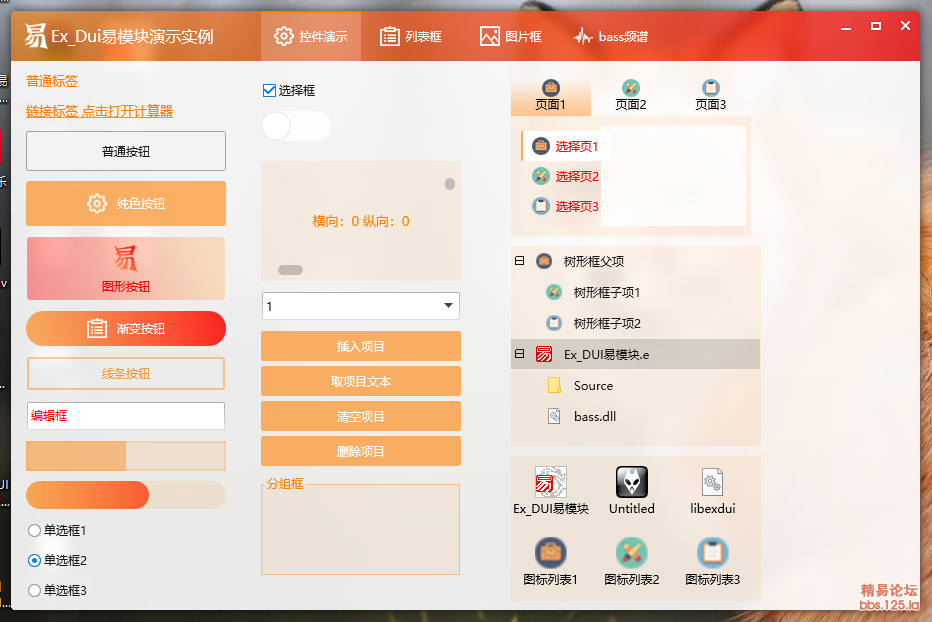
Task: Toggle the white switch below 选择框
Action: point(296,126)
